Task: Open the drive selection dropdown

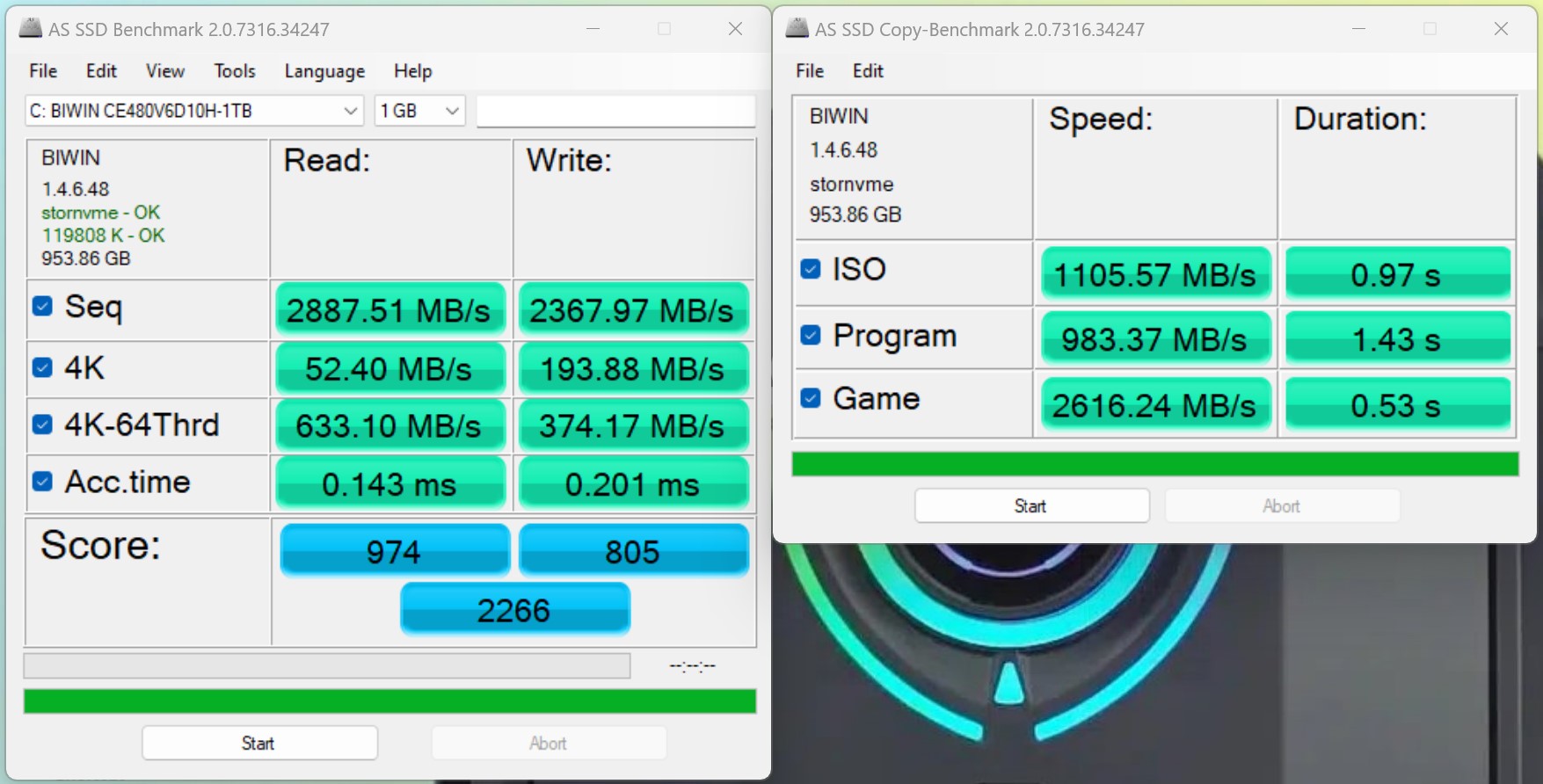Action: pyautogui.click(x=193, y=111)
